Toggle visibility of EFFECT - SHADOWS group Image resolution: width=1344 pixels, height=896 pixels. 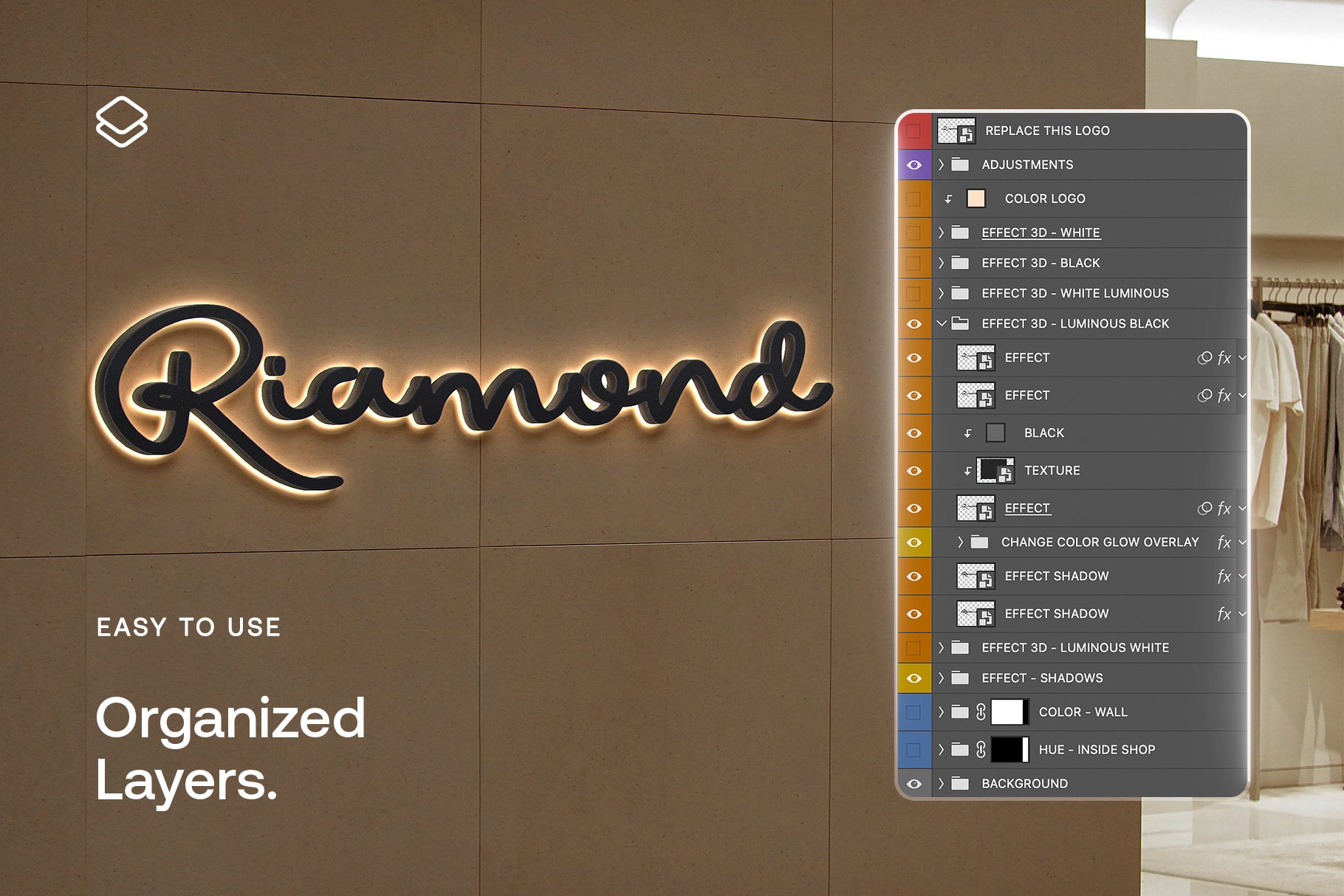(x=913, y=678)
